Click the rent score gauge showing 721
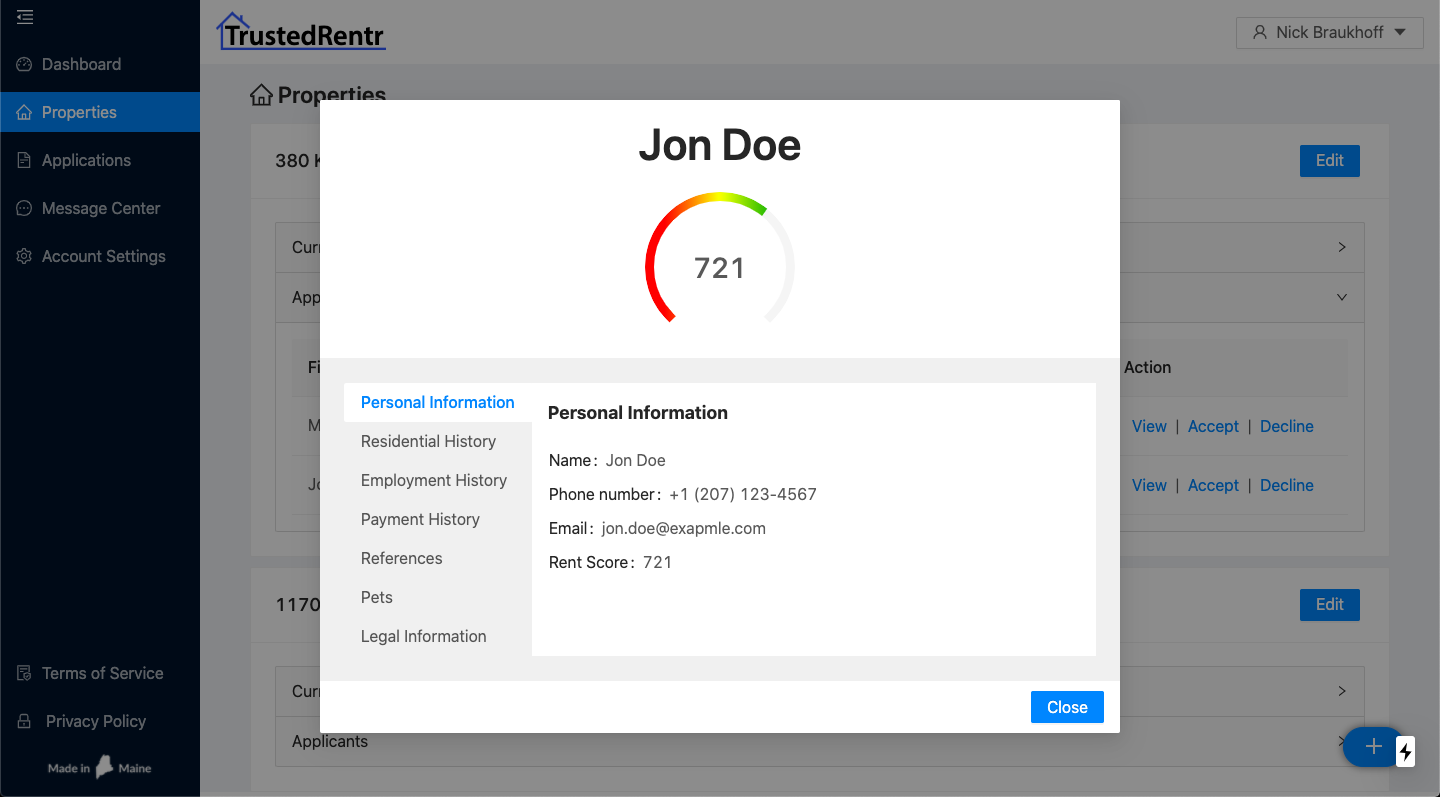1440x797 pixels. point(720,262)
